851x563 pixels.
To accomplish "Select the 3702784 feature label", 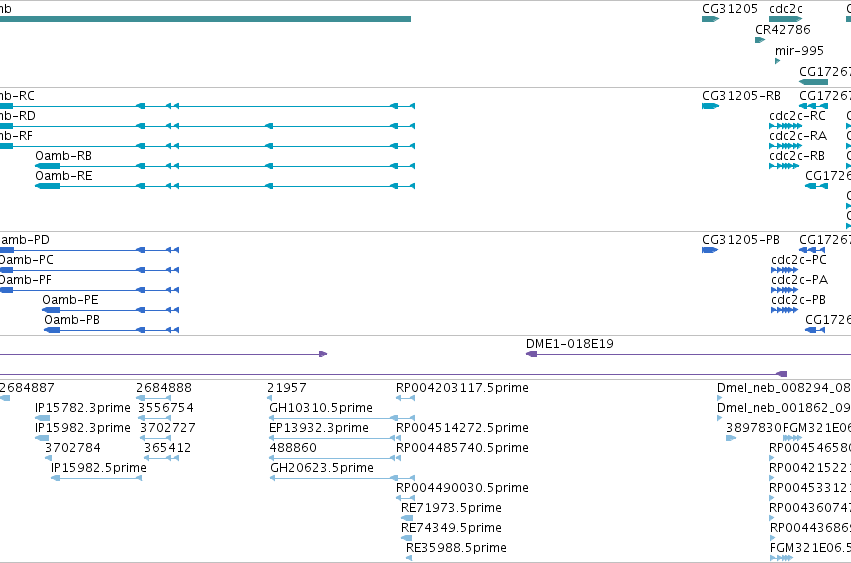I will tap(73, 448).
